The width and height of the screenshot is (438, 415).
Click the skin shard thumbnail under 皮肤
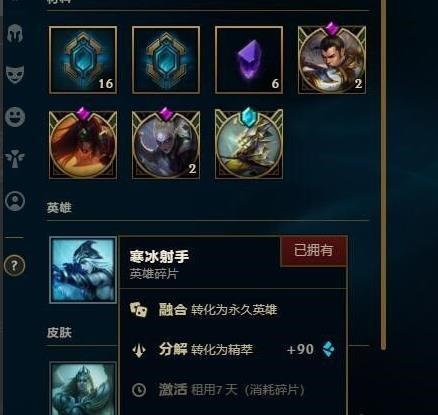pos(83,388)
